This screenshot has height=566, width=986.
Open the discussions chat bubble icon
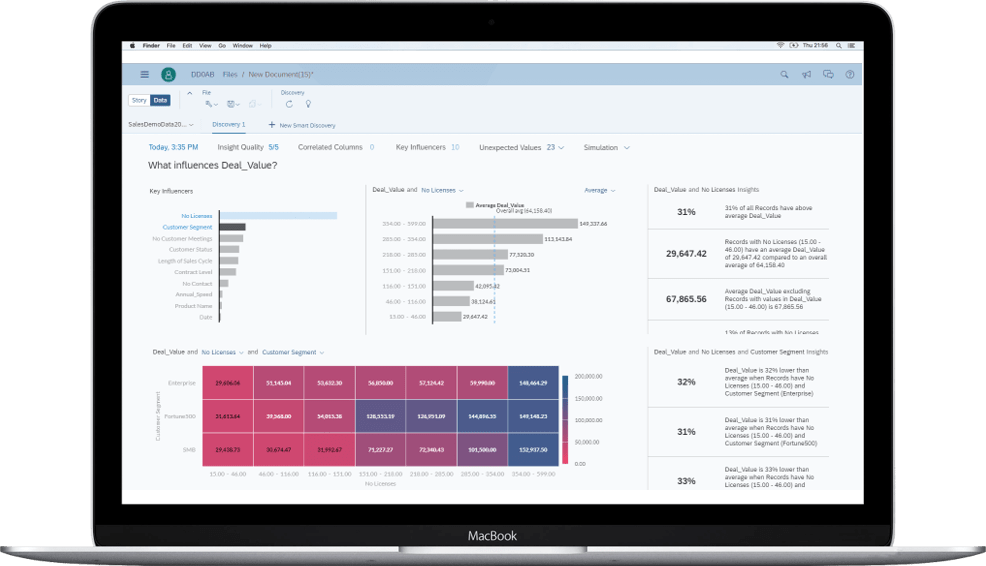828,74
